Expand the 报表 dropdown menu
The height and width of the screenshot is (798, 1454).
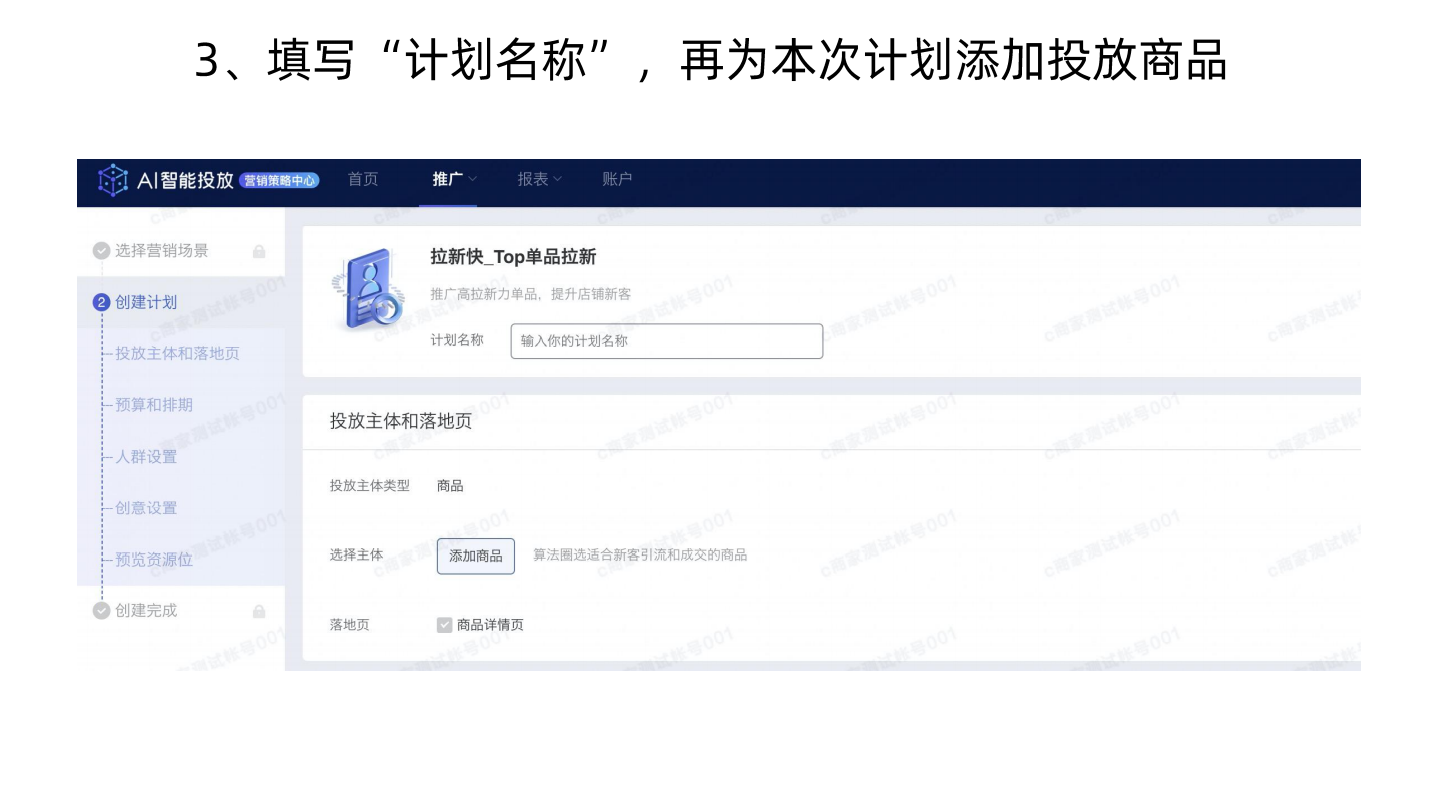tap(540, 179)
